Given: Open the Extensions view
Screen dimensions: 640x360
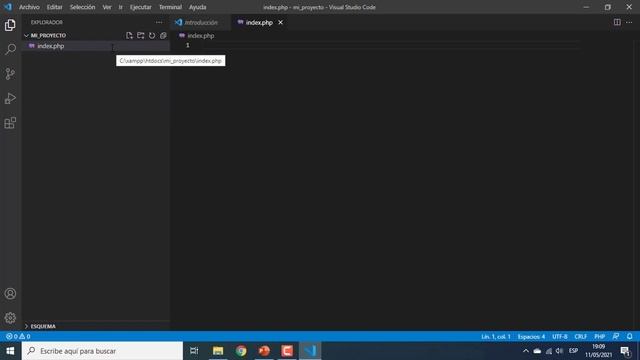Looking at the screenshot, I should [10, 123].
